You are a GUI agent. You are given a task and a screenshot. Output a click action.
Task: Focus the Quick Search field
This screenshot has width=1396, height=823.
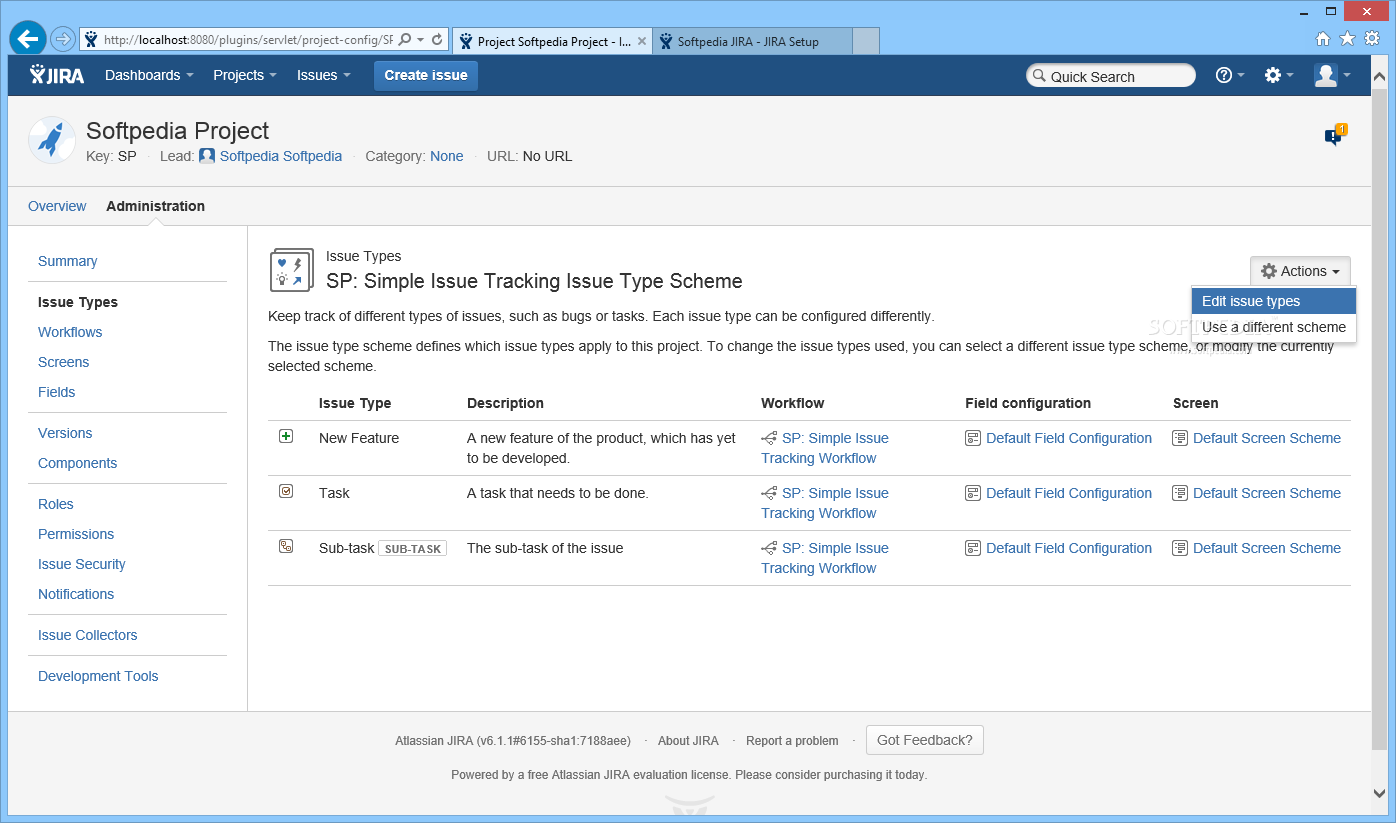pos(1111,76)
